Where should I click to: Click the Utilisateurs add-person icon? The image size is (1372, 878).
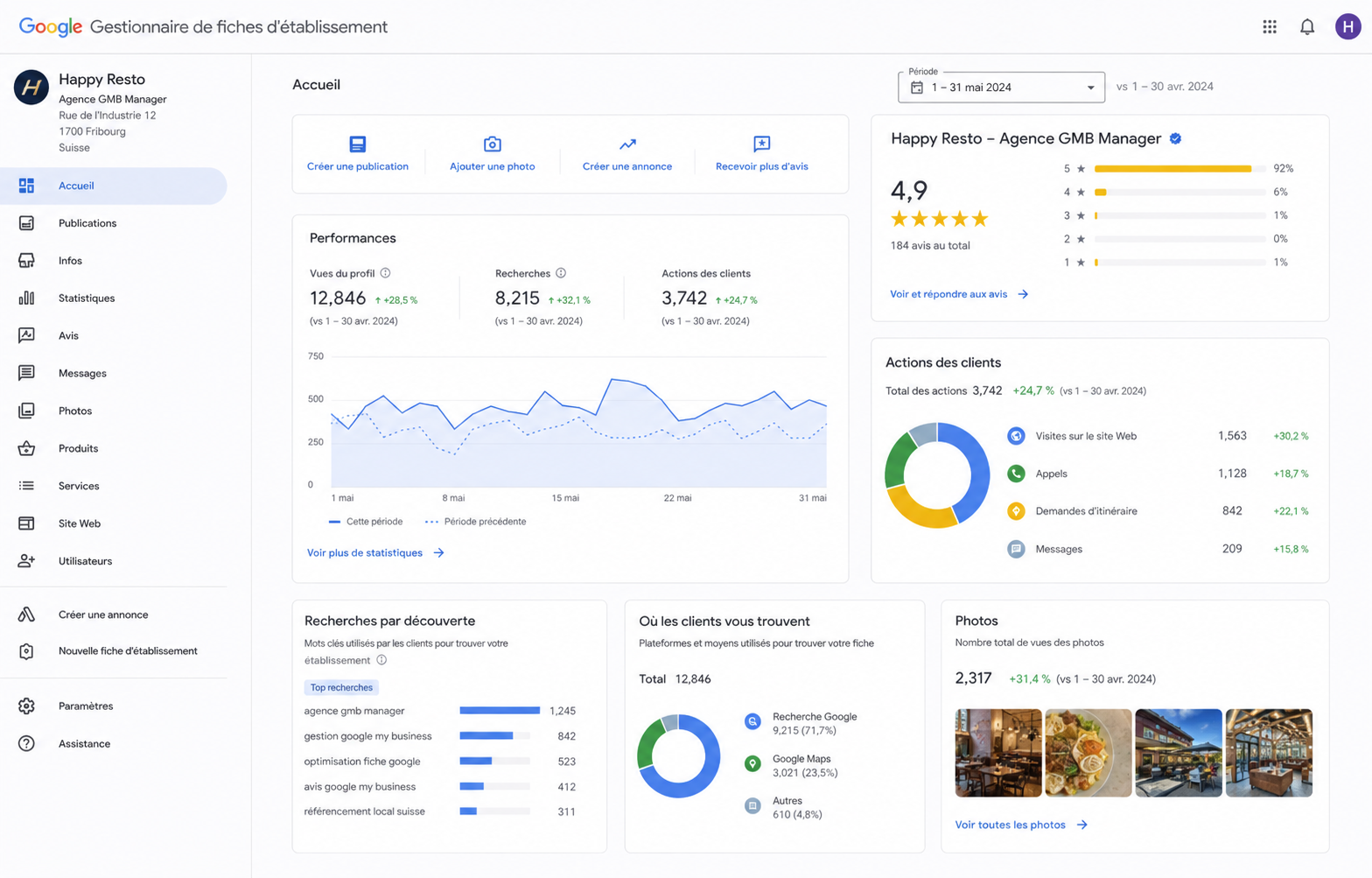pyautogui.click(x=26, y=561)
